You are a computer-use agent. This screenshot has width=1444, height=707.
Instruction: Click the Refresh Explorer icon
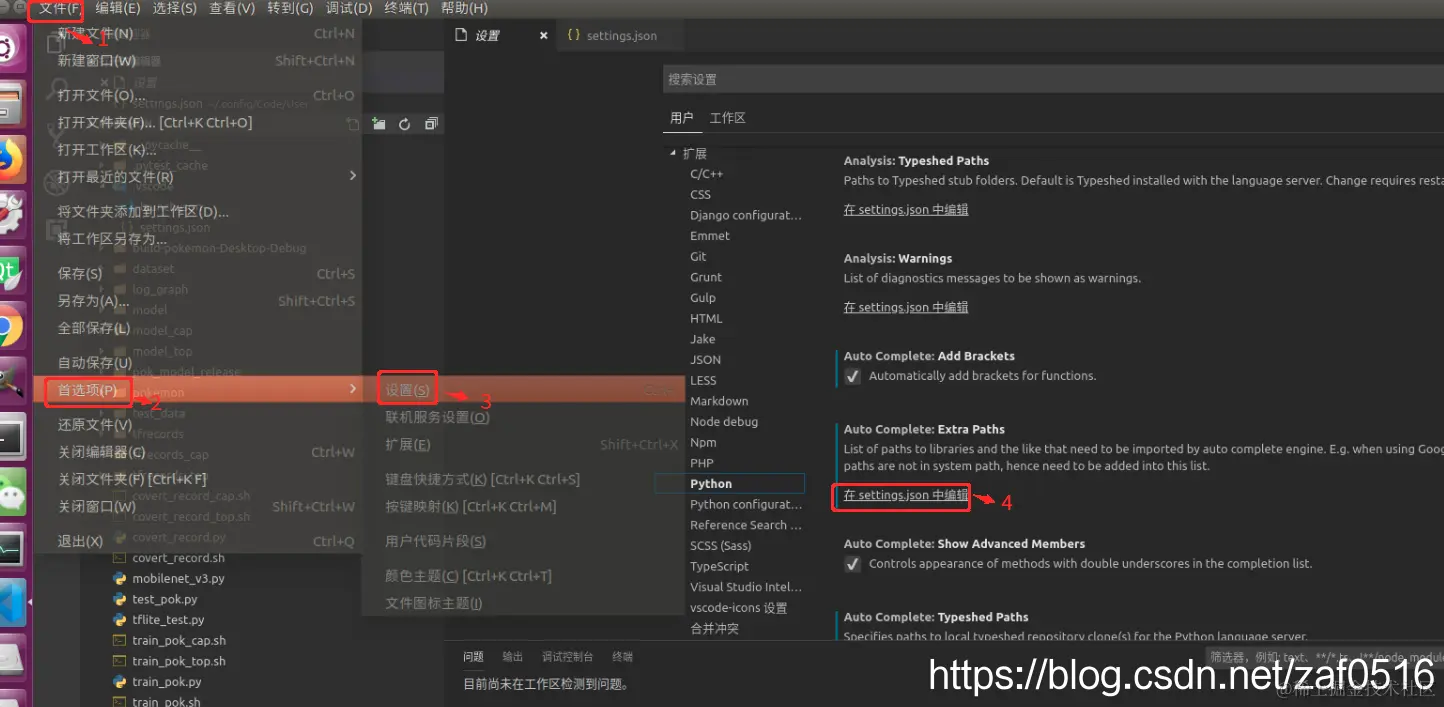coord(405,124)
